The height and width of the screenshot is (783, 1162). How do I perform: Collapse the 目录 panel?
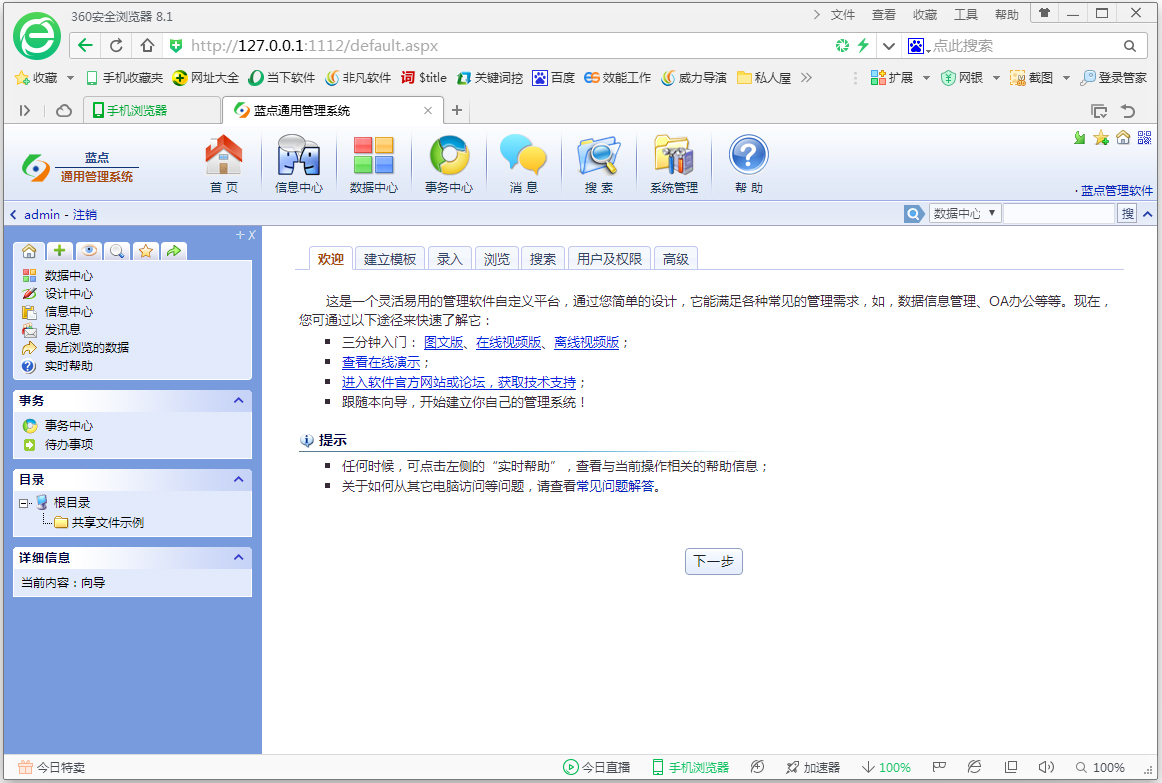click(x=239, y=479)
